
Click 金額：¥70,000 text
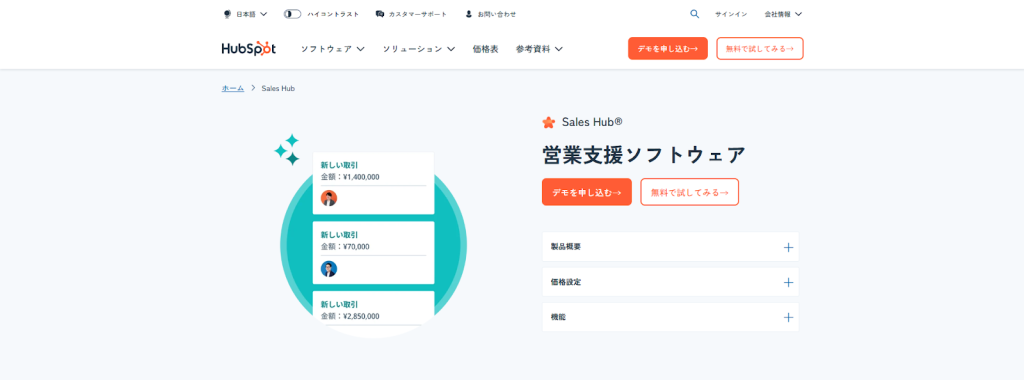(345, 247)
